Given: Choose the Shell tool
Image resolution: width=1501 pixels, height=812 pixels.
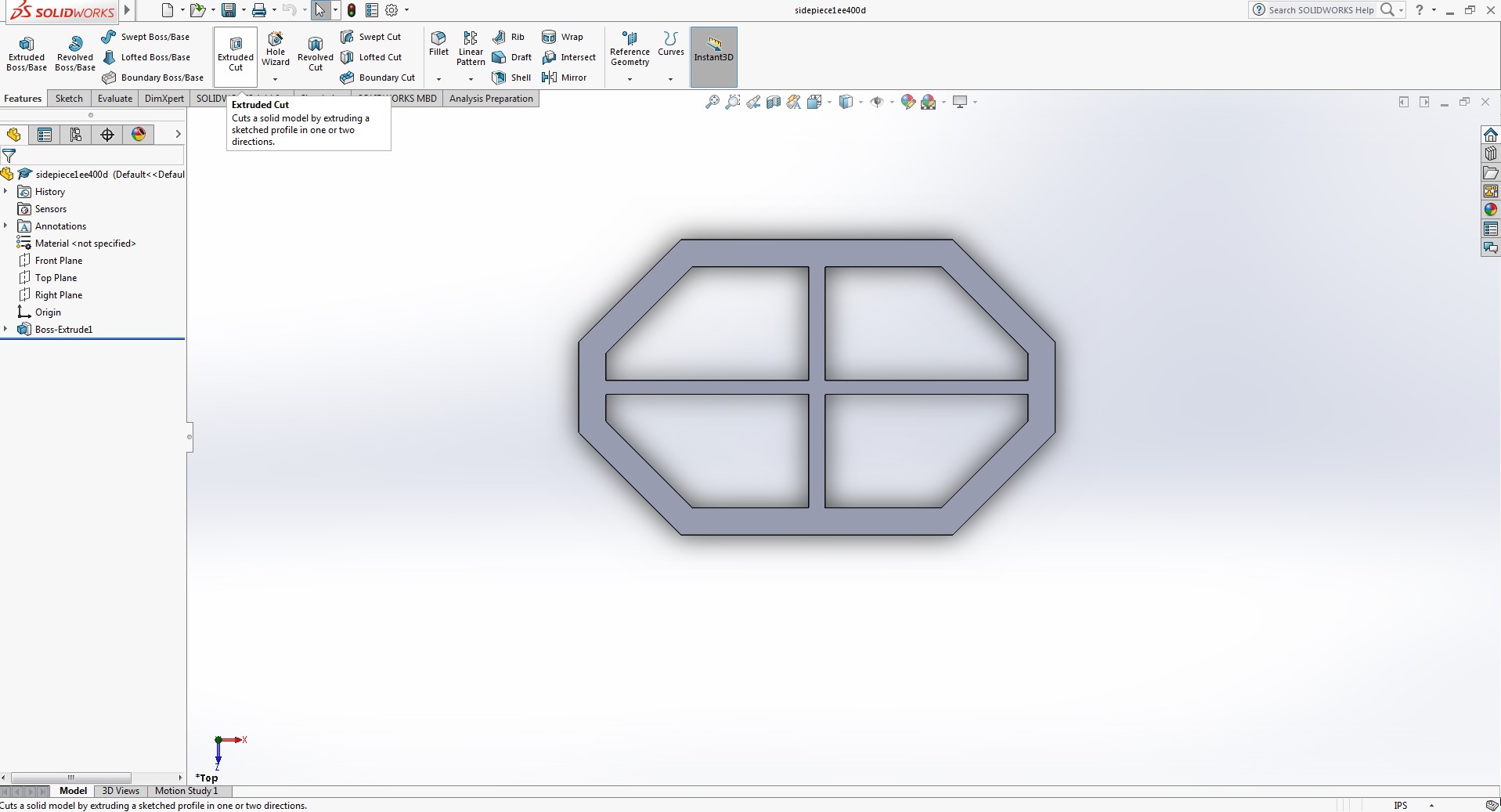Looking at the screenshot, I should (511, 78).
